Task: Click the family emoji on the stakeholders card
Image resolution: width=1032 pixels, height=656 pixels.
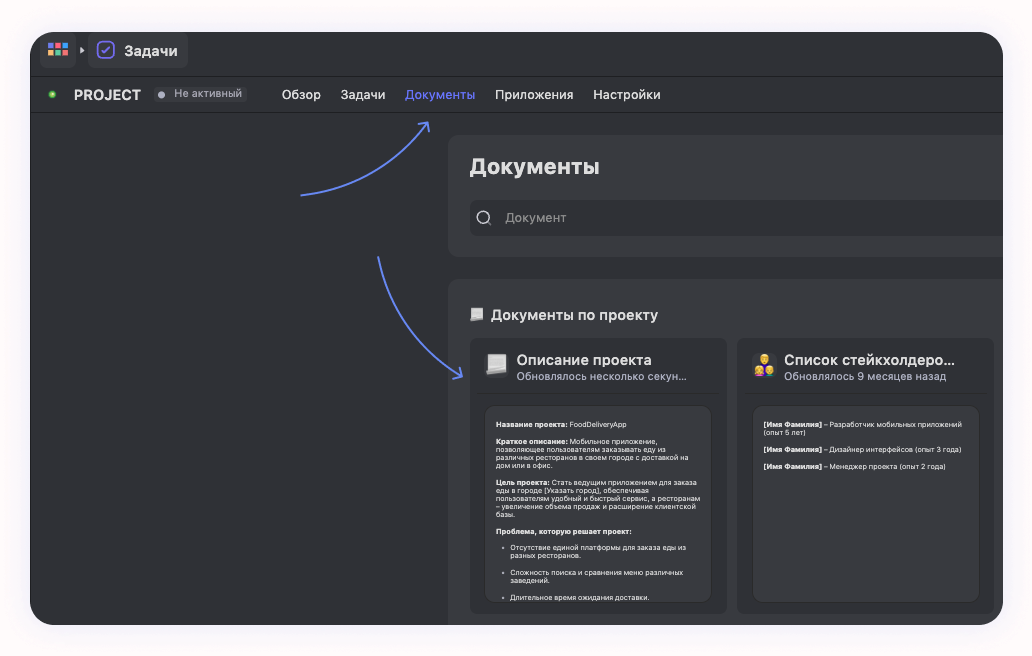Action: [764, 362]
